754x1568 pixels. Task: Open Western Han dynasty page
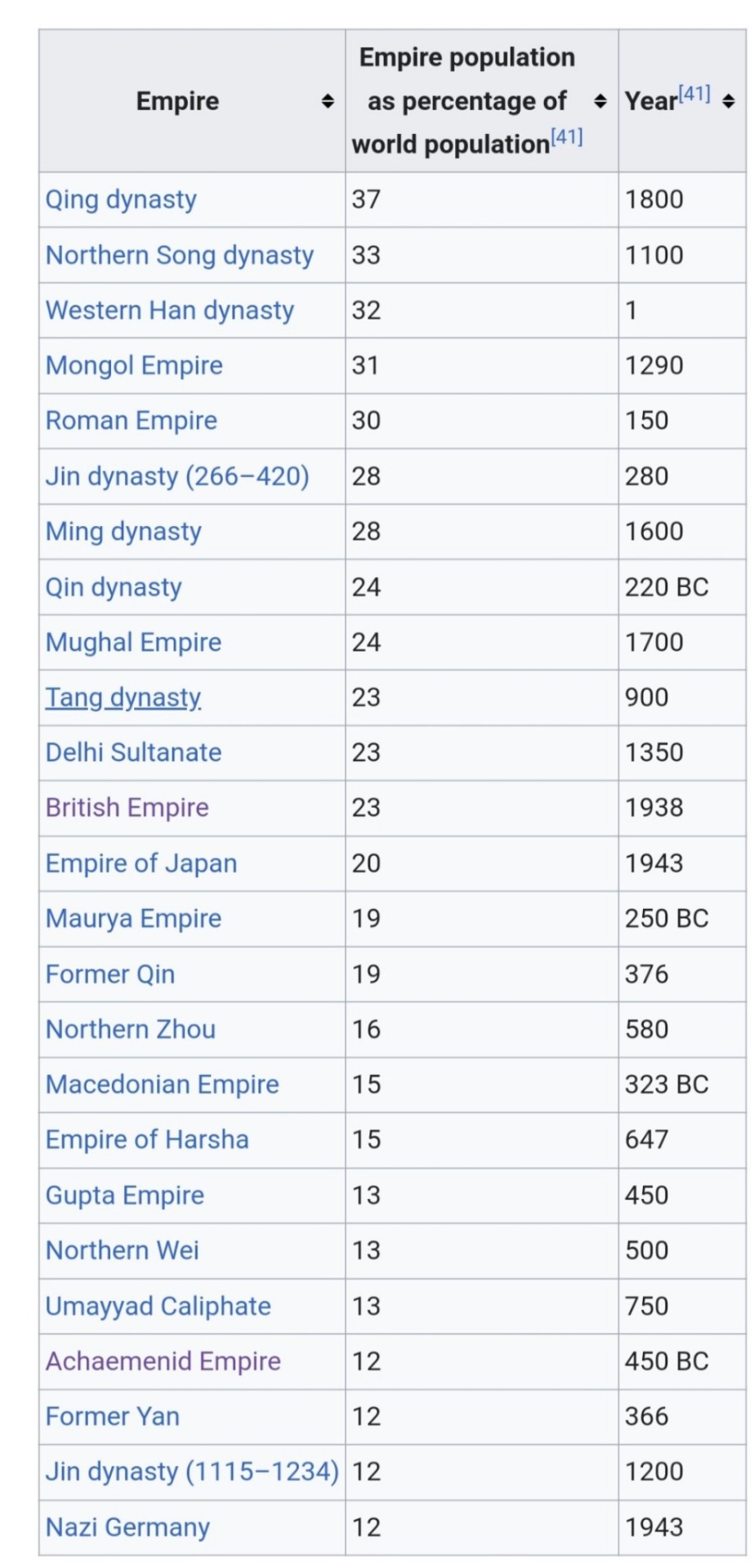(170, 310)
